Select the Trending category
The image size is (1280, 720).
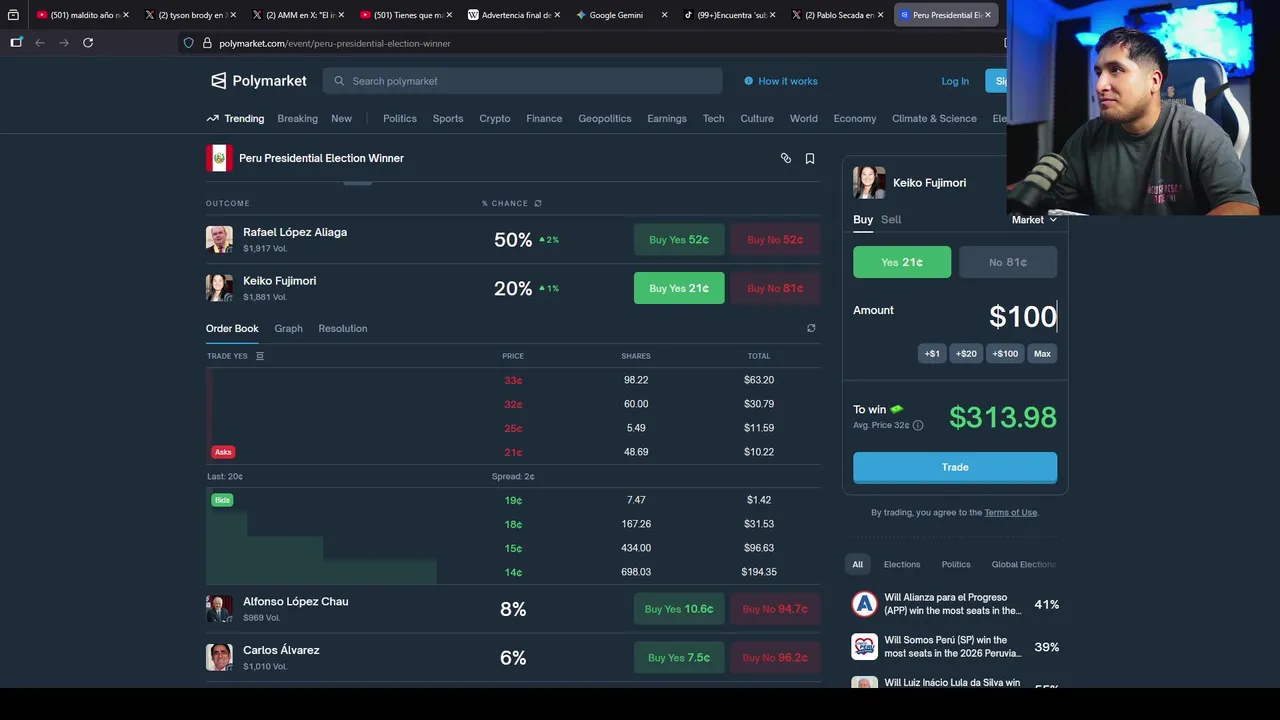click(236, 118)
